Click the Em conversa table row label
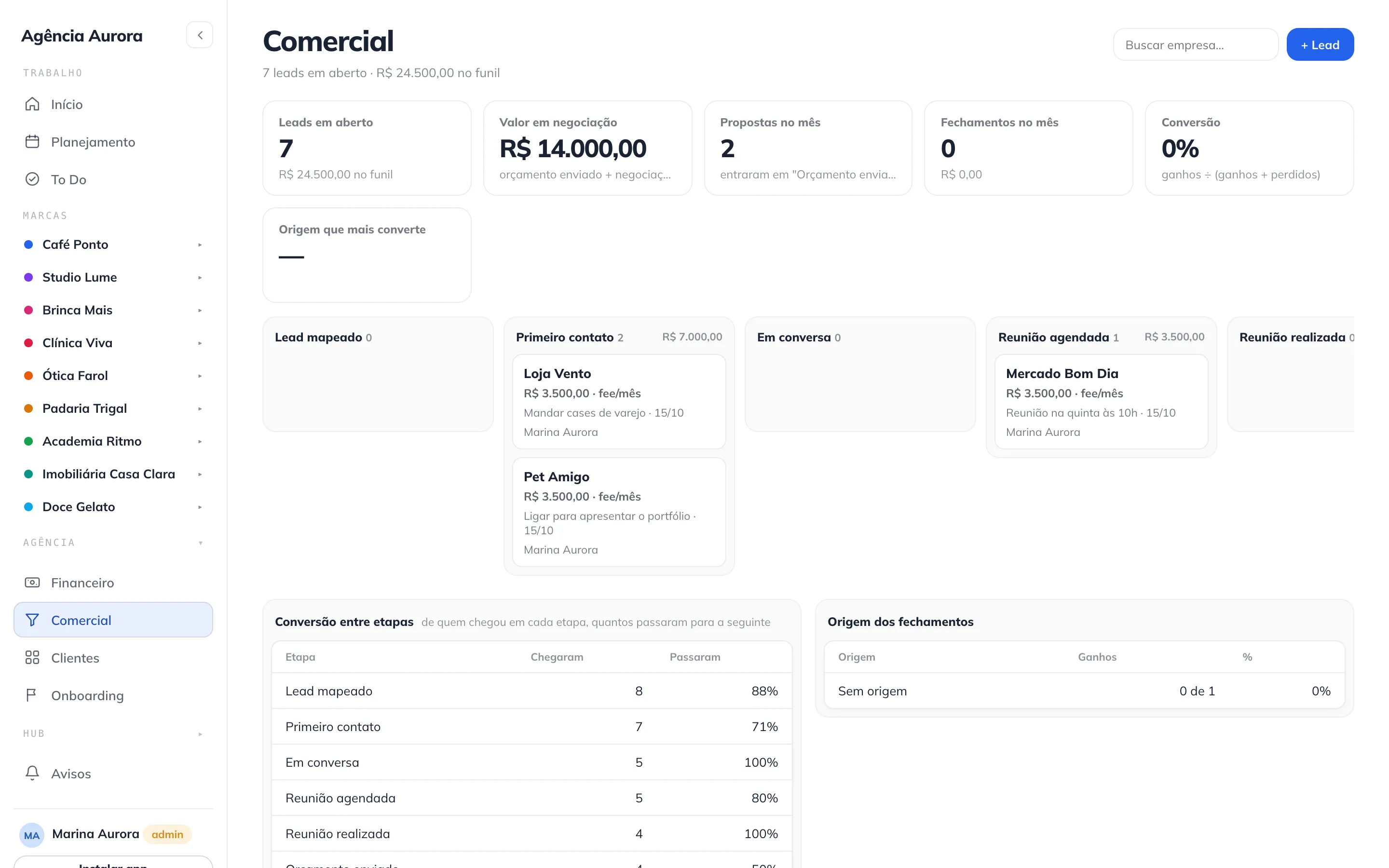1389x868 pixels. [322, 762]
